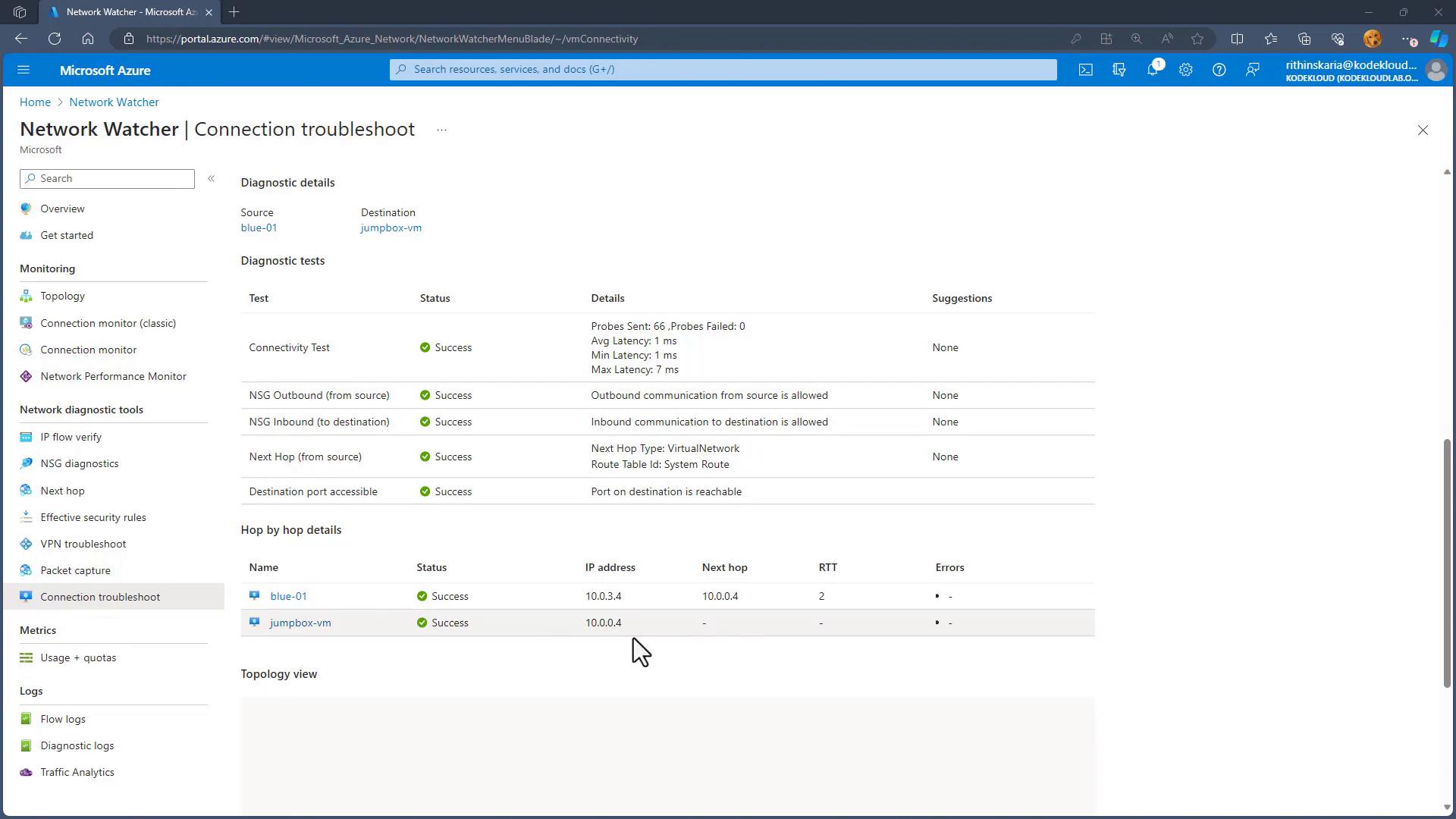1456x819 pixels.
Task: Click the global Azure search bar
Action: 723,69
